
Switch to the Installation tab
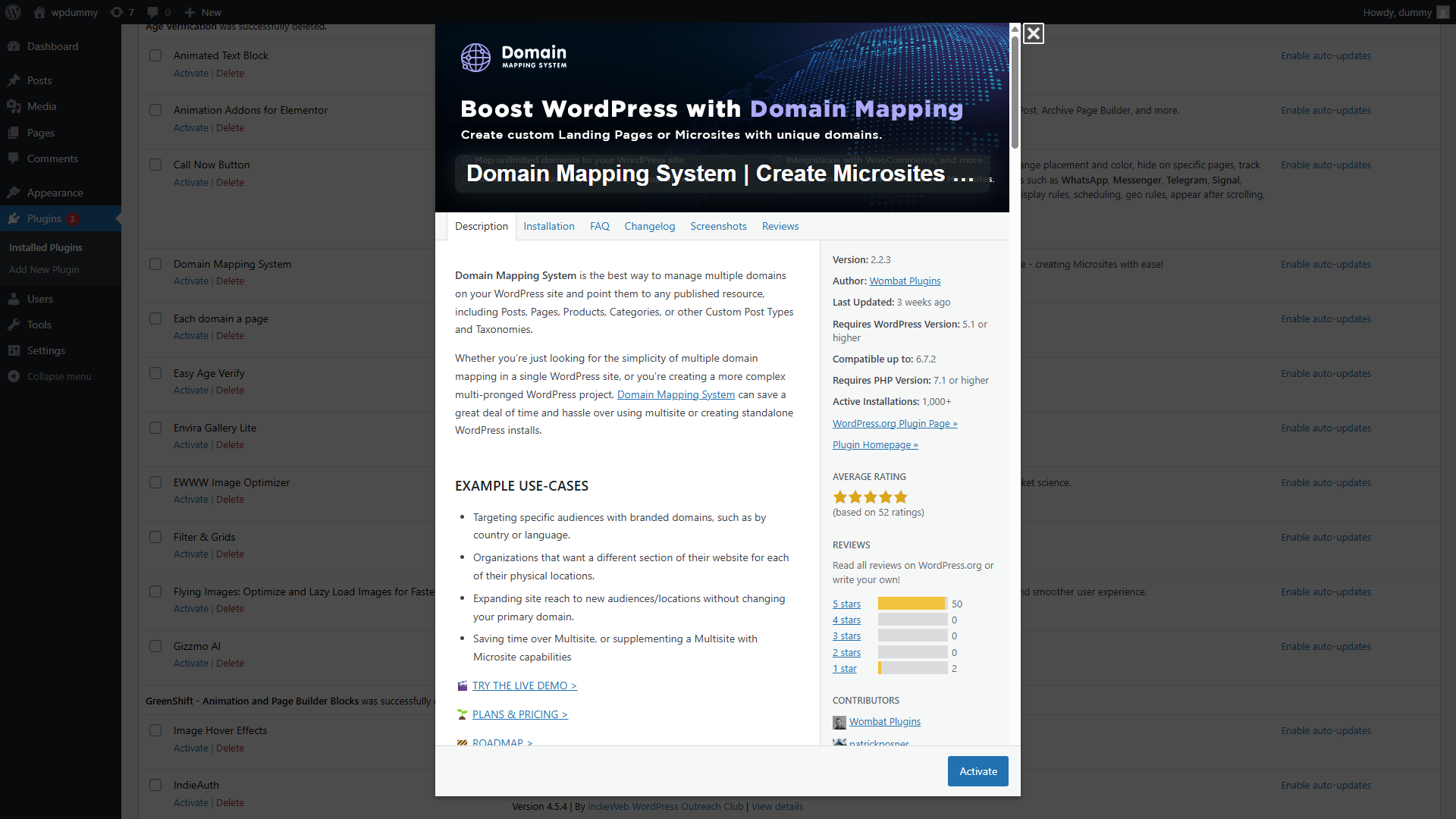pos(549,226)
